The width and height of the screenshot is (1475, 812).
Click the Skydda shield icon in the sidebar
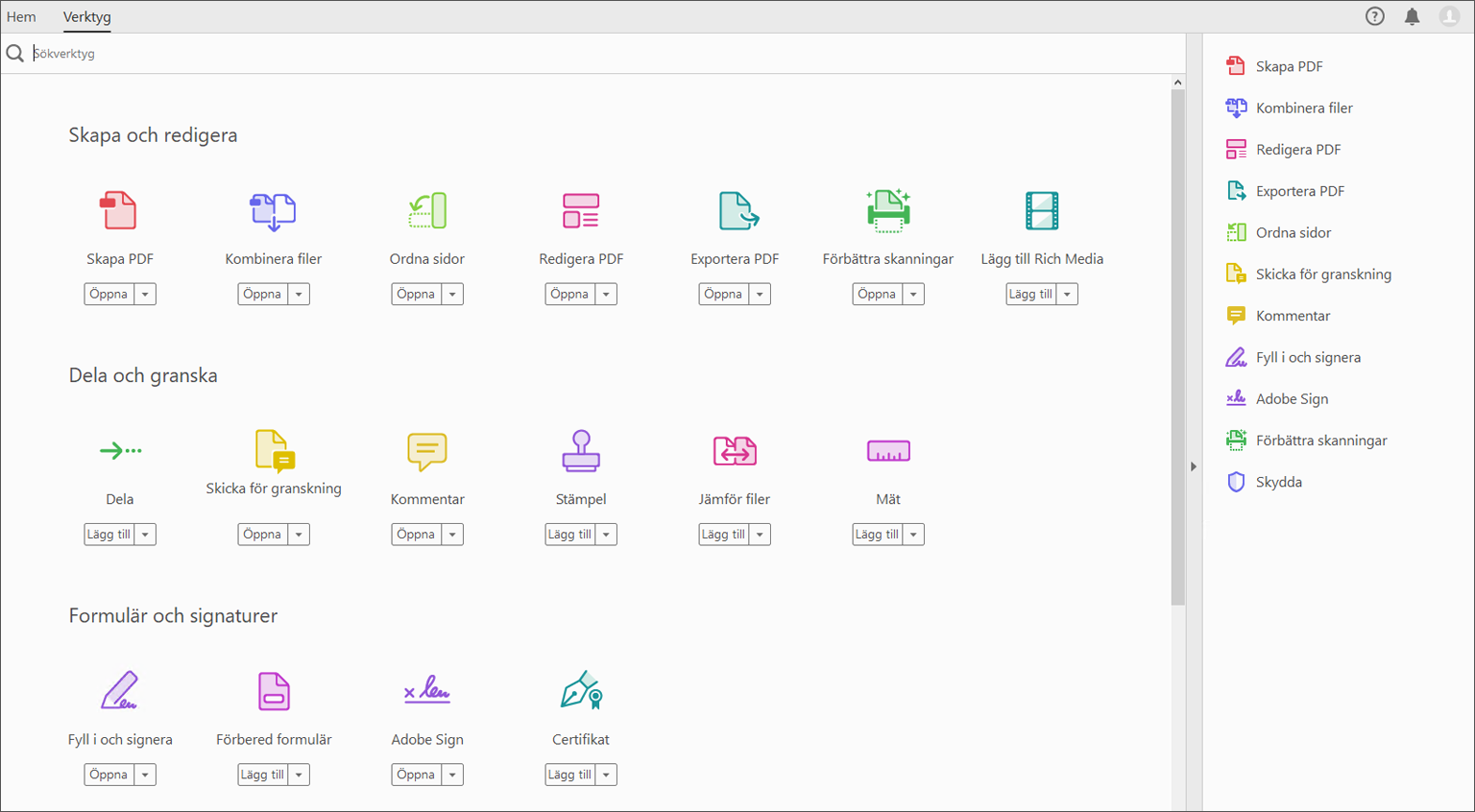(x=1236, y=482)
